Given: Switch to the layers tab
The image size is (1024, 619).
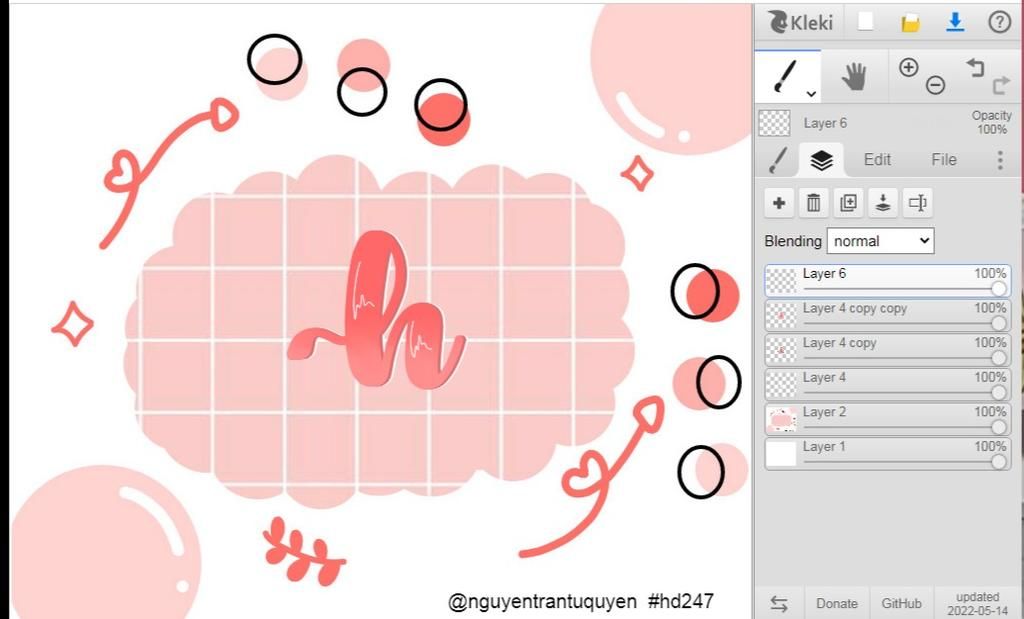Looking at the screenshot, I should (x=821, y=160).
